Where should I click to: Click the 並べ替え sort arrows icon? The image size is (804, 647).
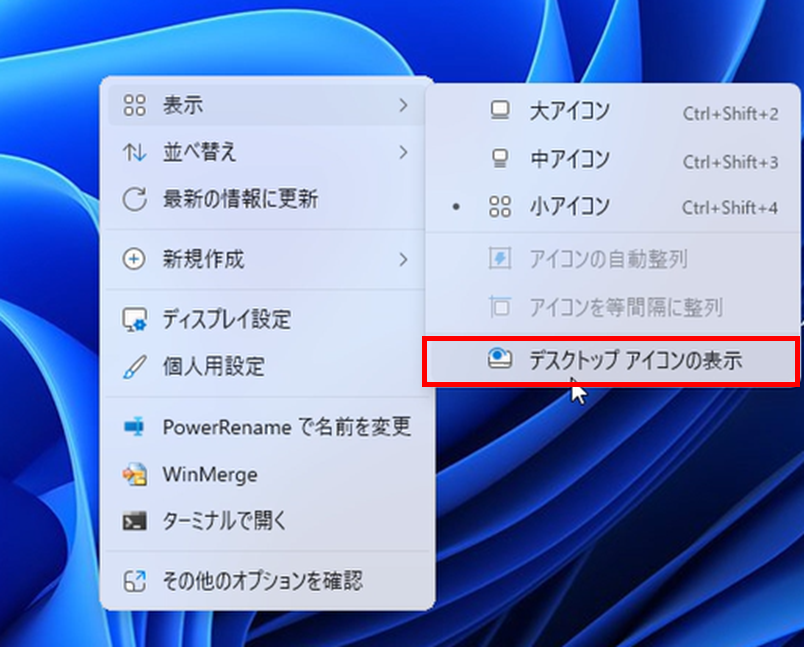click(134, 152)
